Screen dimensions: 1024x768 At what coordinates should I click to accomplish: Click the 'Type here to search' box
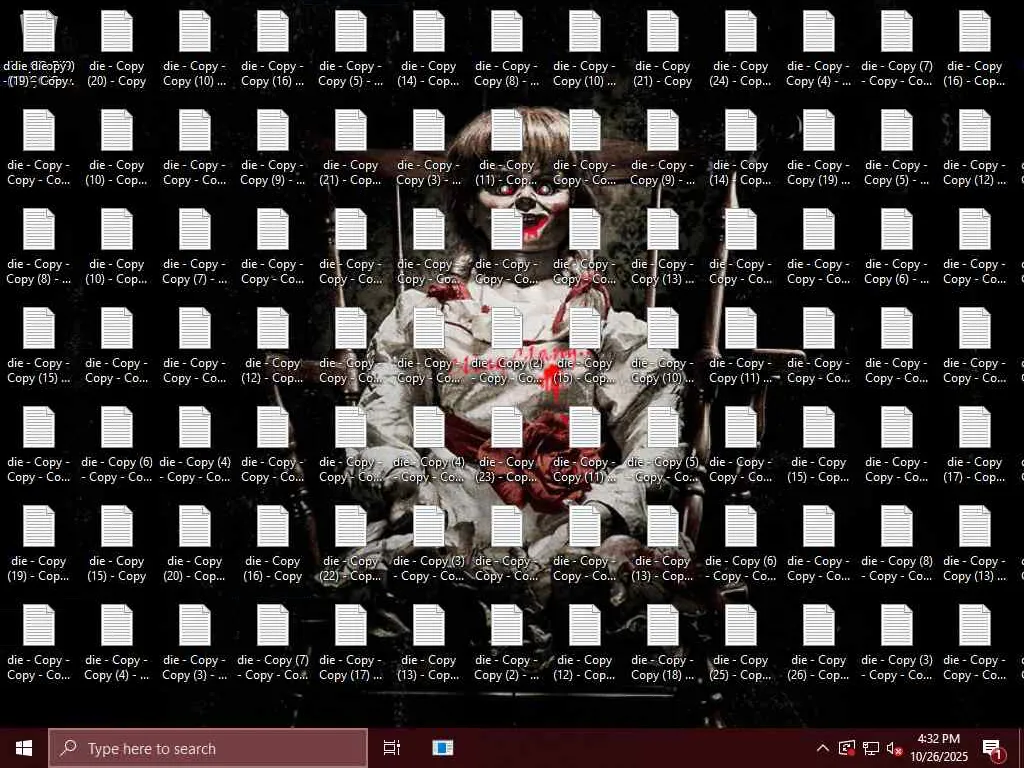(x=208, y=748)
